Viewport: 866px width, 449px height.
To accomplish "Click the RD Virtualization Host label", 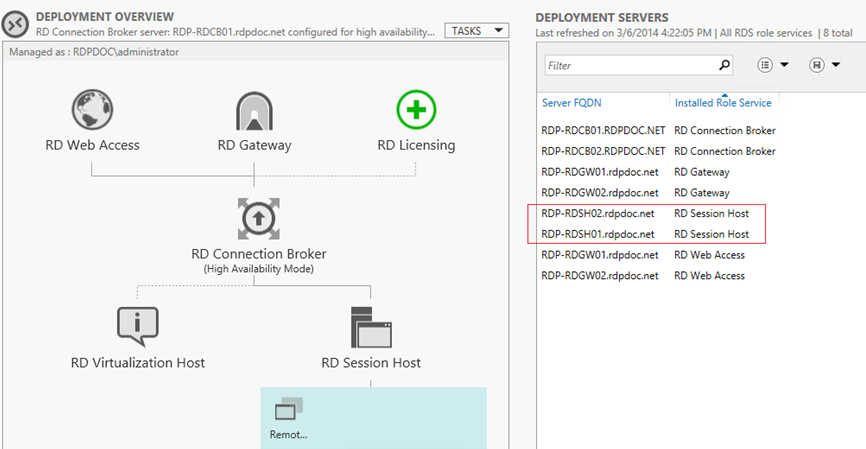I will (x=138, y=363).
